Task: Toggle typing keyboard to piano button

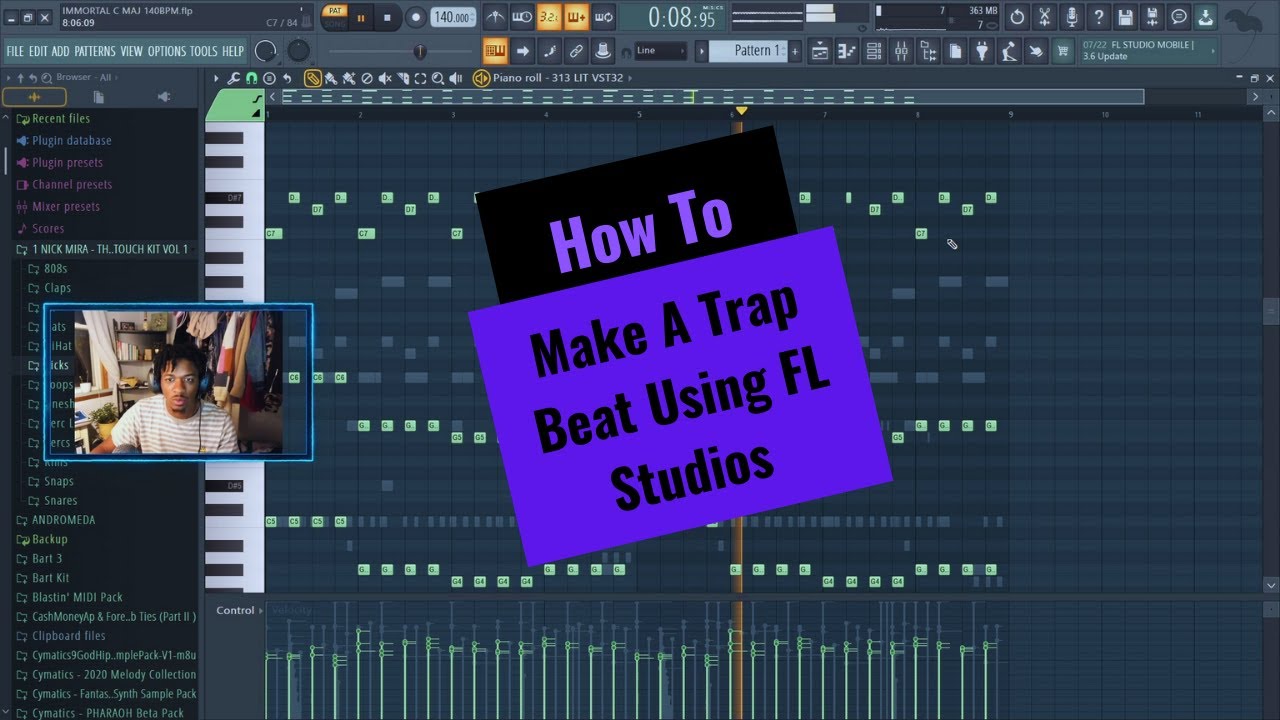Action: (x=495, y=51)
